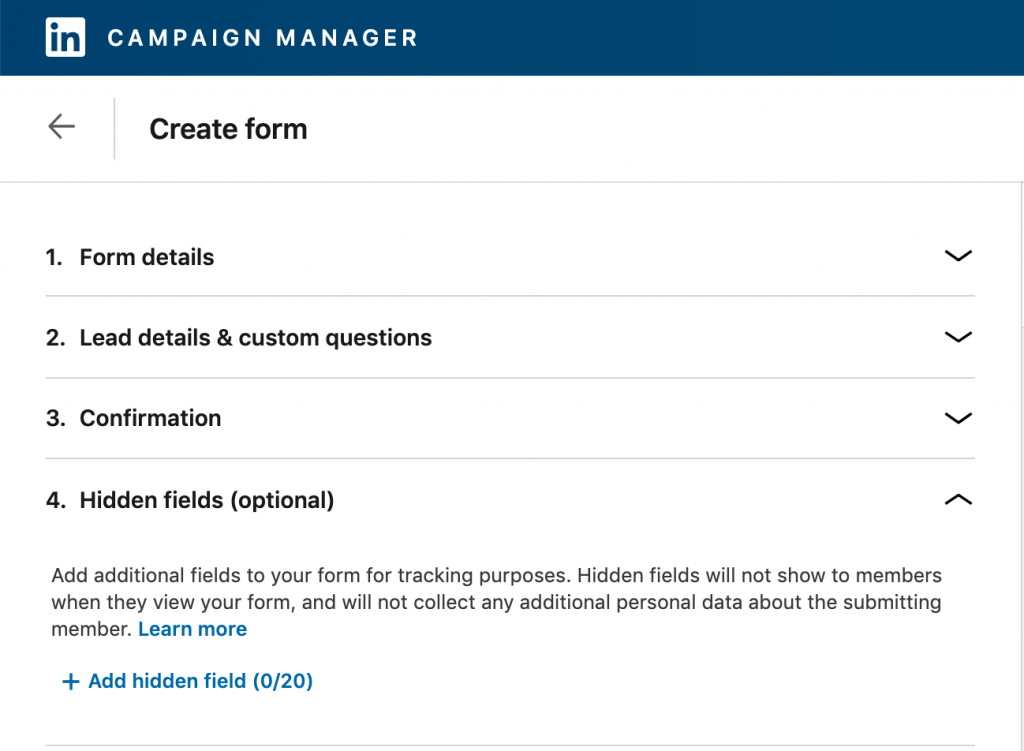Click the LinkedIn logo icon
The height and width of the screenshot is (751, 1024).
tap(65, 37)
